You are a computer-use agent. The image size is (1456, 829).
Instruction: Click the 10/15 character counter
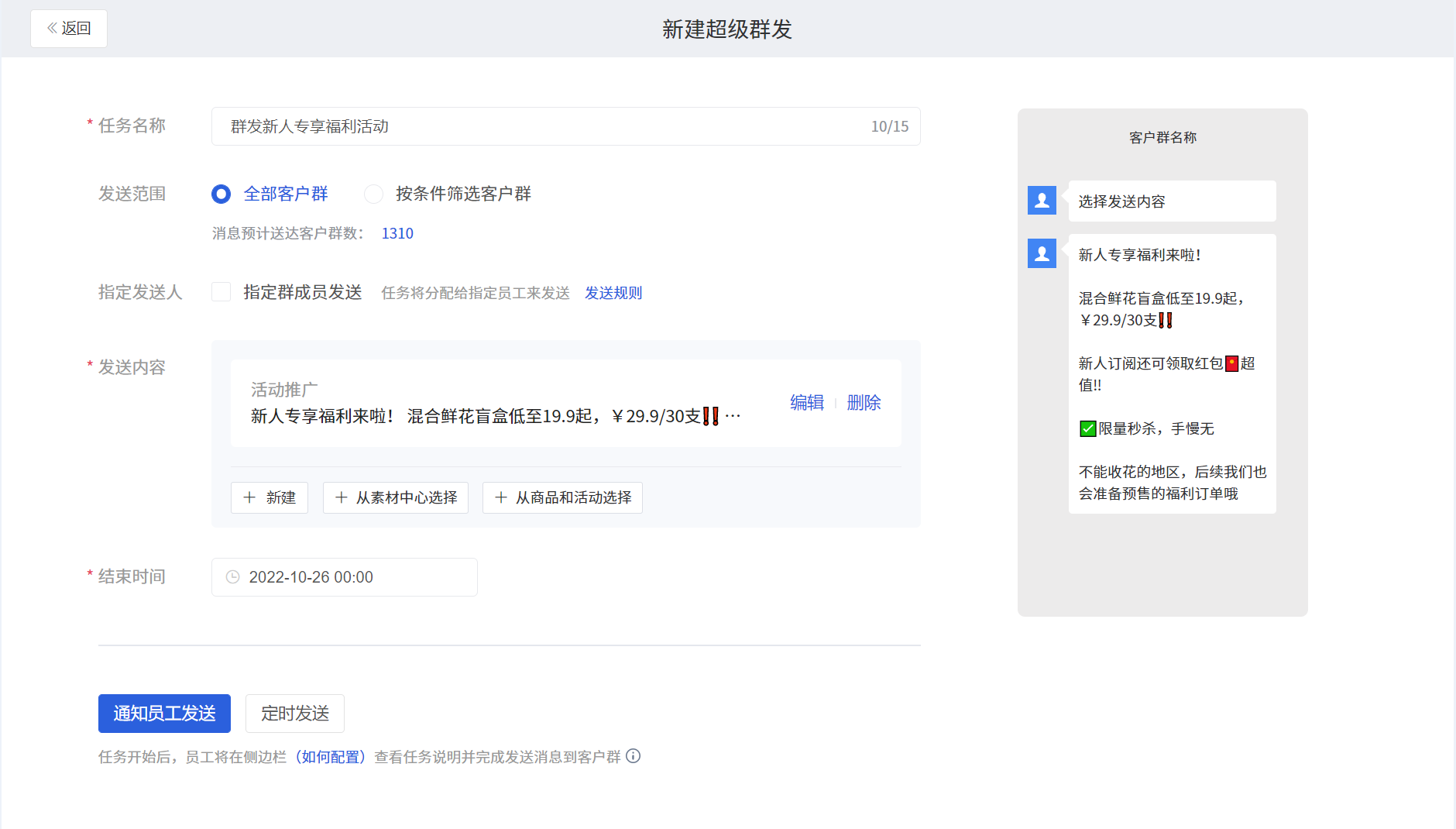tap(890, 126)
